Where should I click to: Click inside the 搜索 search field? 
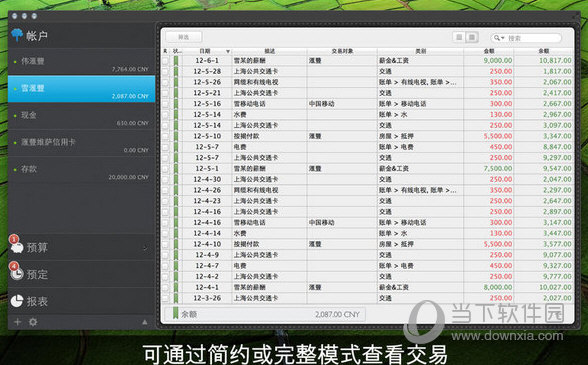526,38
